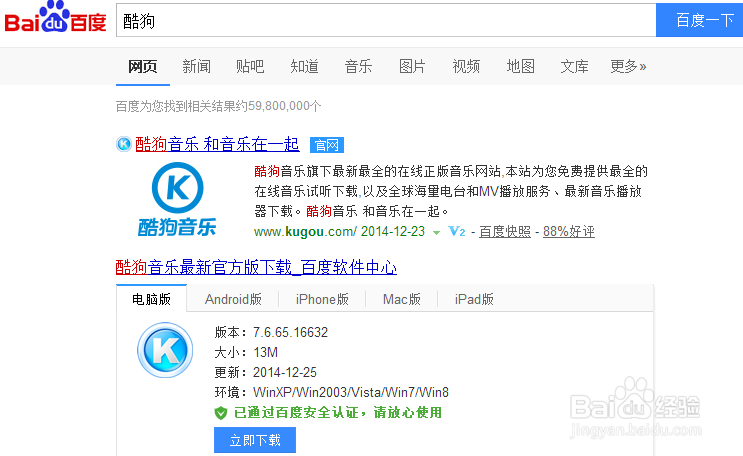Click the 88%好评 rating link
The height and width of the screenshot is (456, 743).
[x=569, y=231]
